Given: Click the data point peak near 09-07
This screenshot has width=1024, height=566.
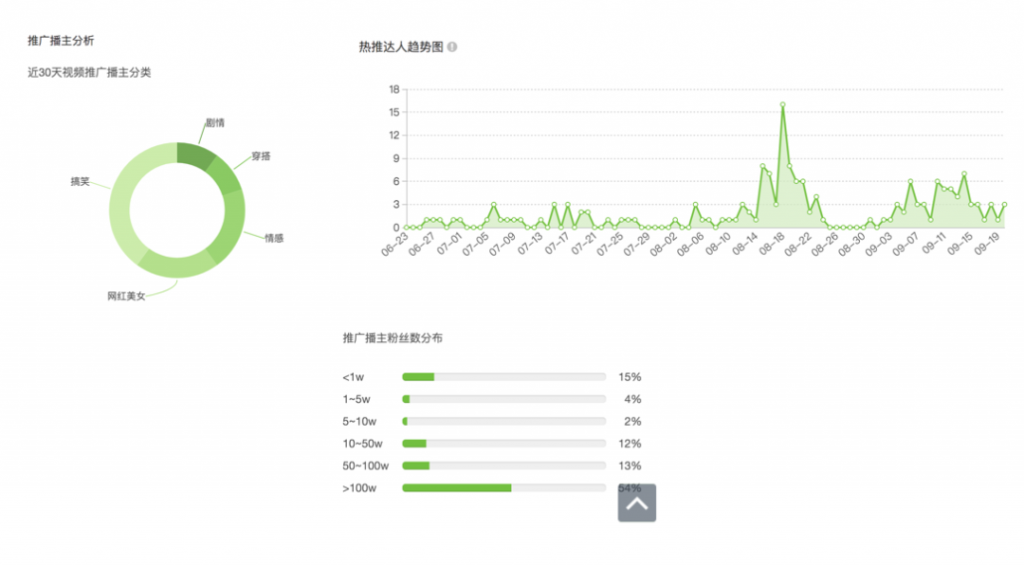Looking at the screenshot, I should click(x=910, y=182).
